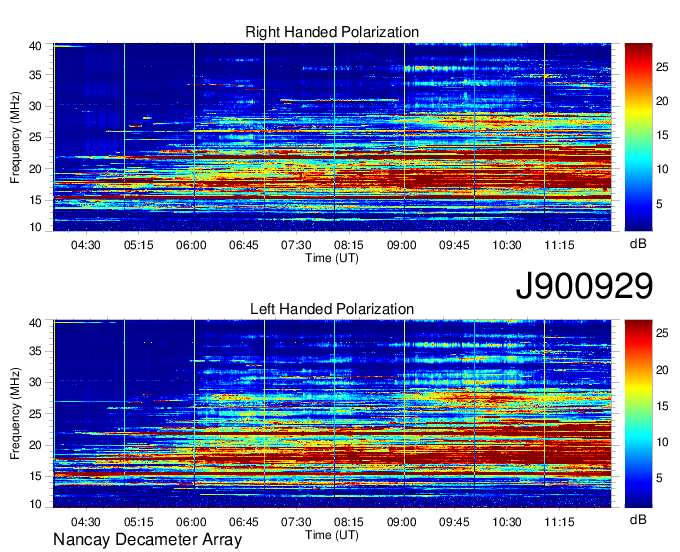Click the dB unit label of Left Handed colorbar
Screen dimensions: 680x552
click(x=638, y=520)
